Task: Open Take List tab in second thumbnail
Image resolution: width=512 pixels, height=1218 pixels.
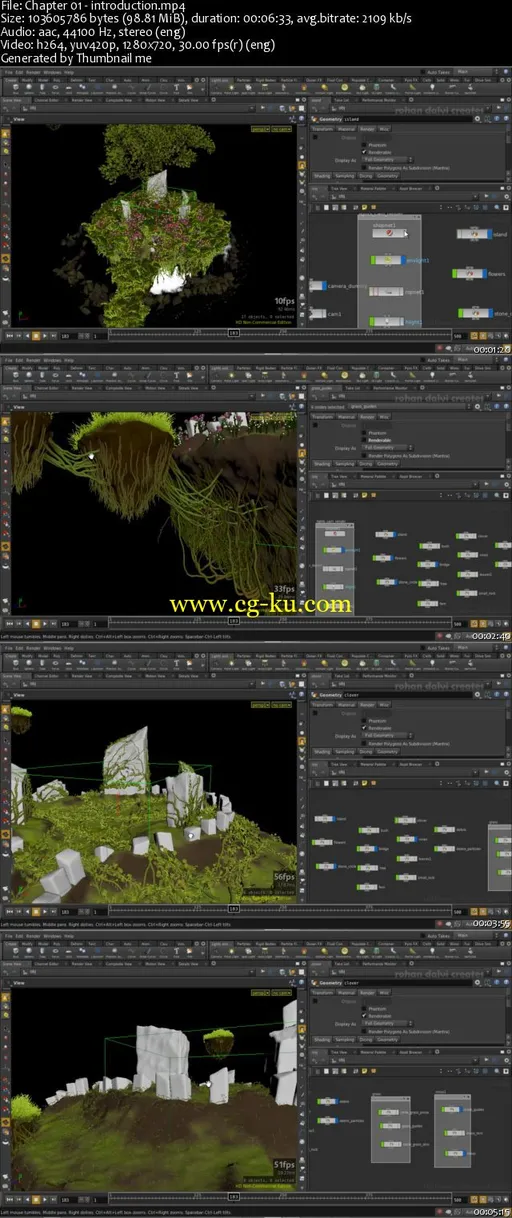Action: tap(353, 388)
